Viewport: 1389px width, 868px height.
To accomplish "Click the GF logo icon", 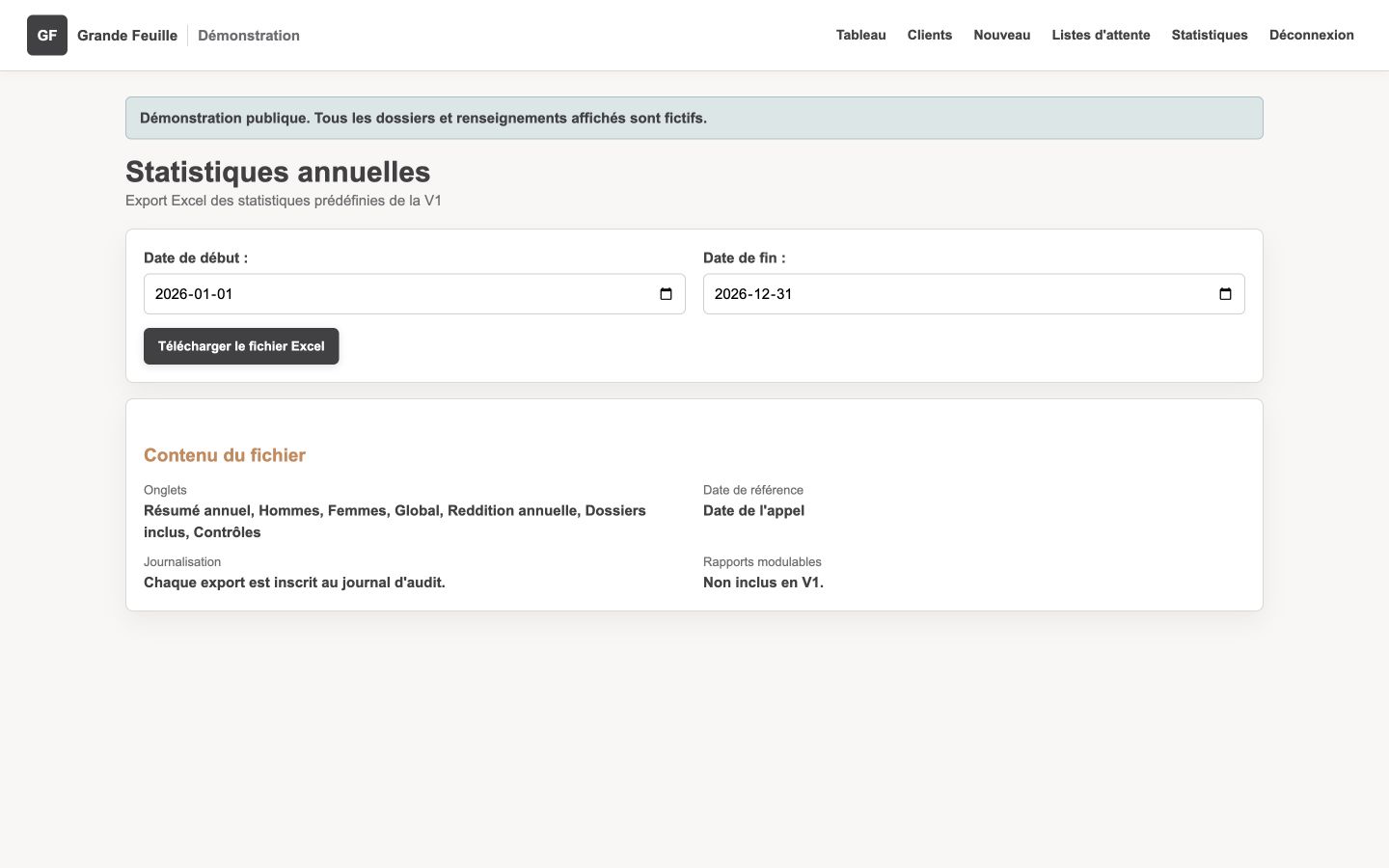I will [x=47, y=35].
